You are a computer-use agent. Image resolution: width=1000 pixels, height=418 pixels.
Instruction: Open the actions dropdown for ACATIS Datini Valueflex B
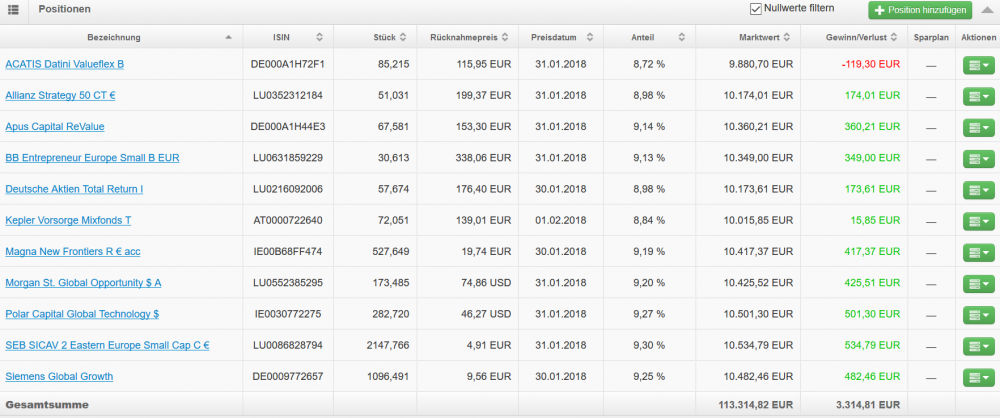[x=977, y=65]
